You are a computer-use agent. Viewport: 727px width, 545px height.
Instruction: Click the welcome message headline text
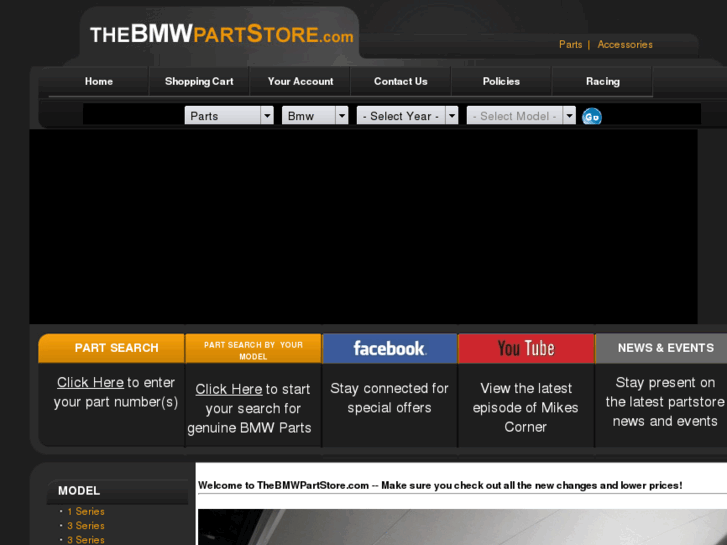point(440,485)
